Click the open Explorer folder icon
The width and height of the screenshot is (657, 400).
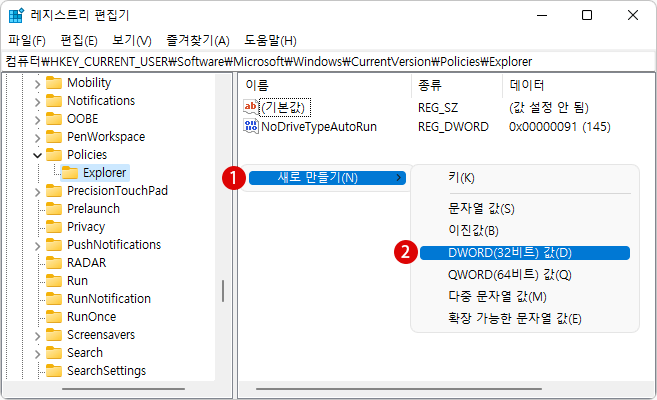tap(70, 173)
